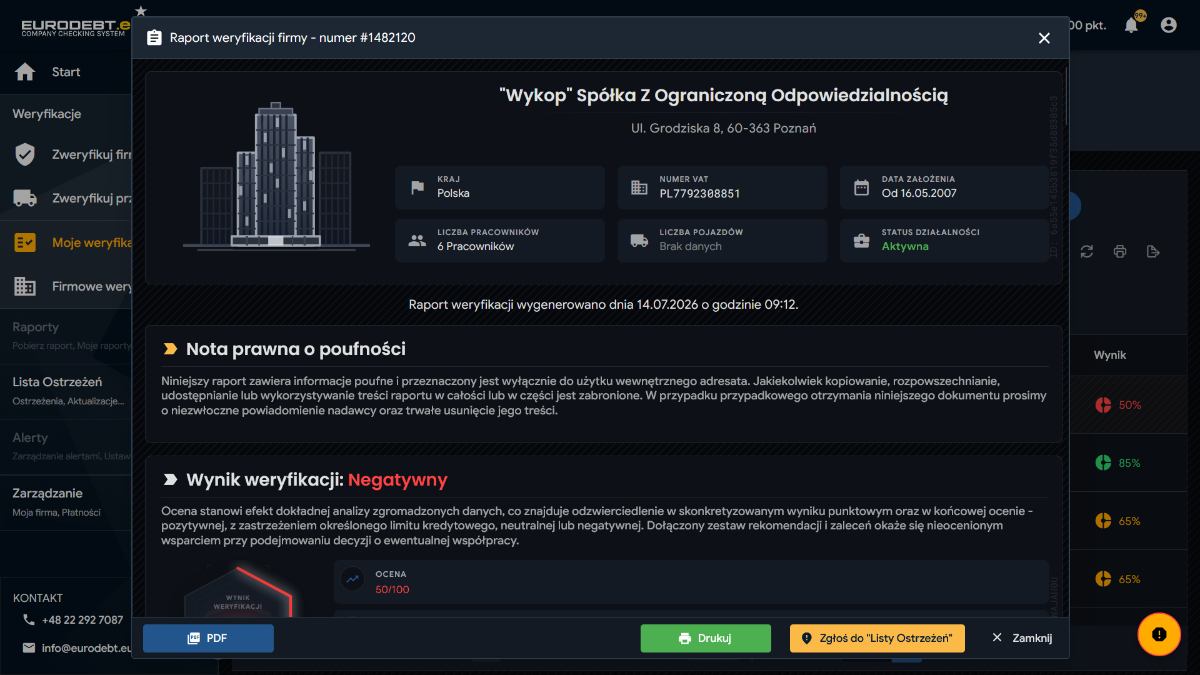Click the building Firmowe weryfikacje icon
1200x675 pixels.
pyautogui.click(x=25, y=286)
